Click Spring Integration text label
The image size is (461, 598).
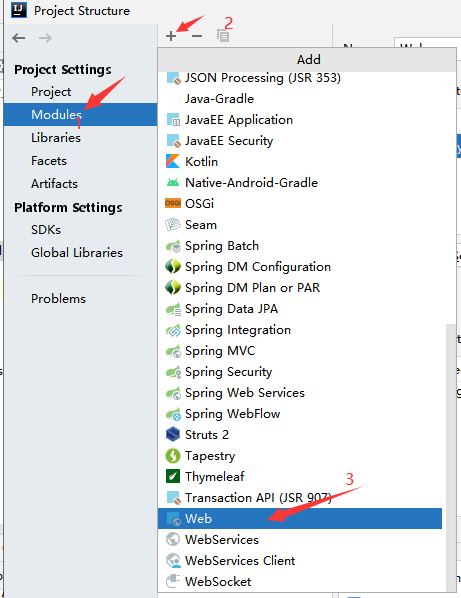point(238,330)
